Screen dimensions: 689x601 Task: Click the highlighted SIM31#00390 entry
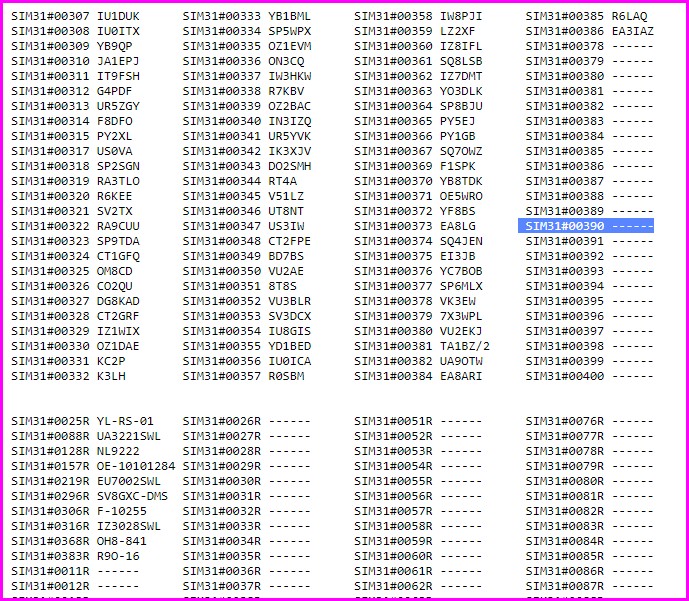point(588,226)
